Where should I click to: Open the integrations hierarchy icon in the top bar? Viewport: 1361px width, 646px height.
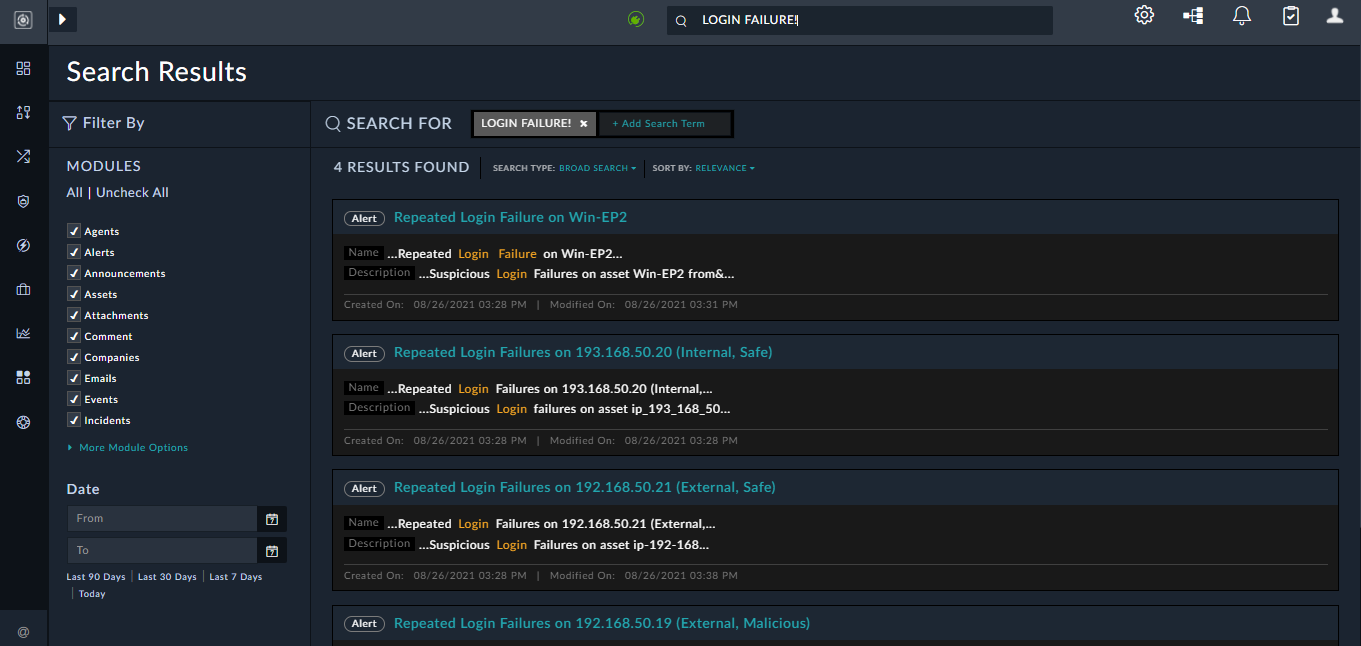click(x=1192, y=15)
